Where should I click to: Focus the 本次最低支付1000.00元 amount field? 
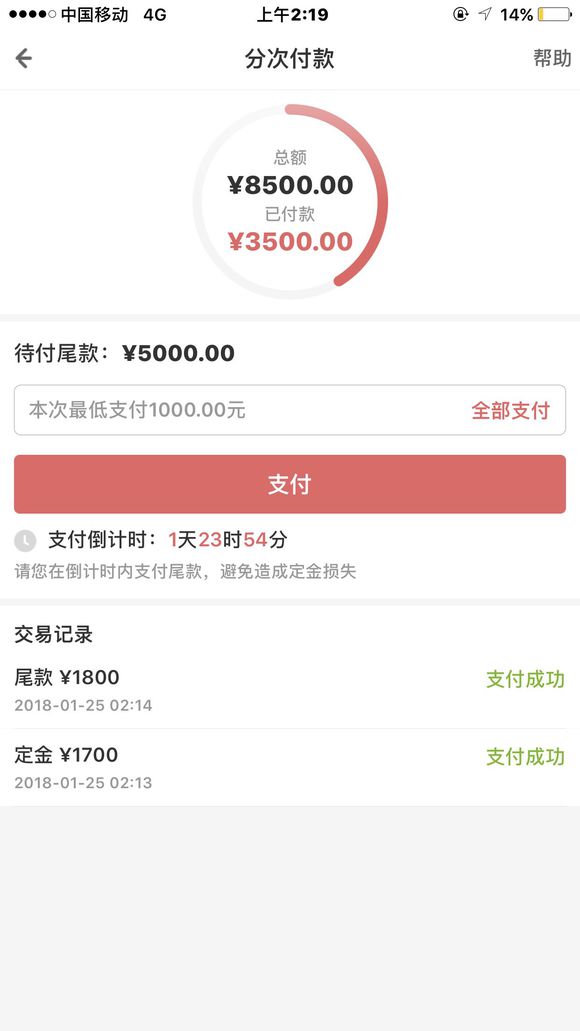tap(290, 410)
